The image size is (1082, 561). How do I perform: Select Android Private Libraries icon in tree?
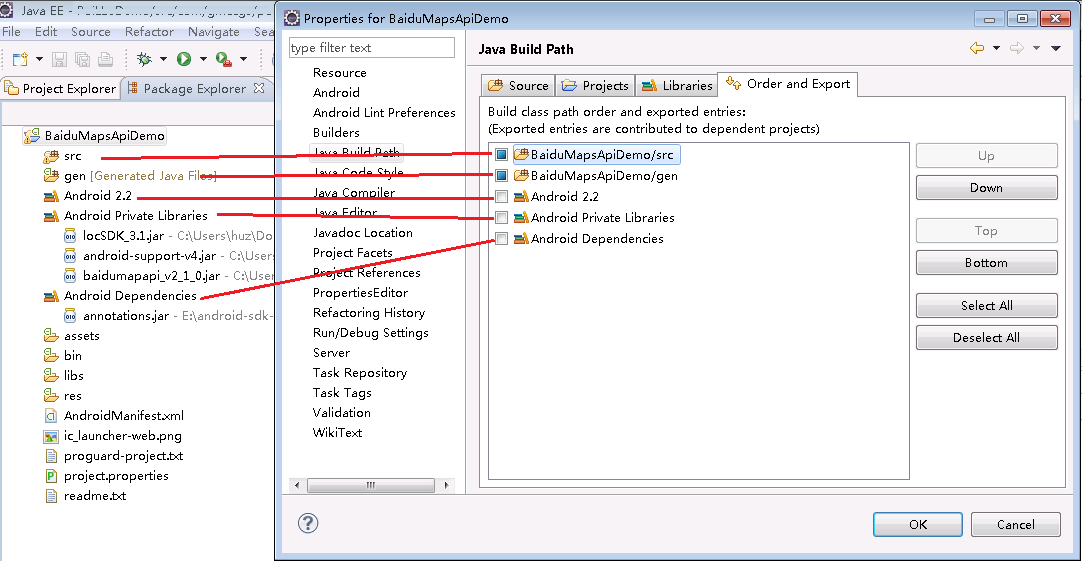click(x=51, y=216)
